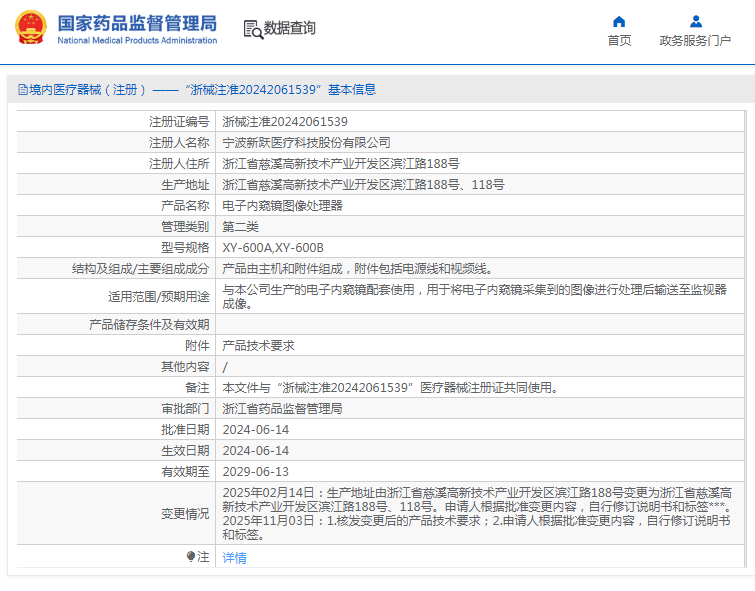This screenshot has width=755, height=591.
Task: Click the 型号规格 label
Action: coord(185,248)
